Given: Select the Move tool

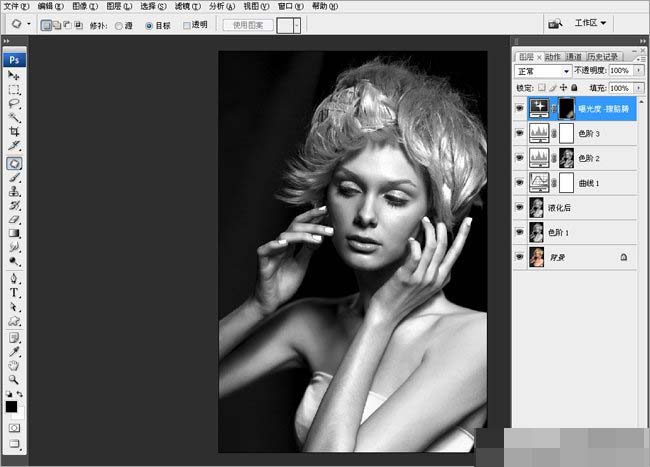Looking at the screenshot, I should pyautogui.click(x=14, y=75).
